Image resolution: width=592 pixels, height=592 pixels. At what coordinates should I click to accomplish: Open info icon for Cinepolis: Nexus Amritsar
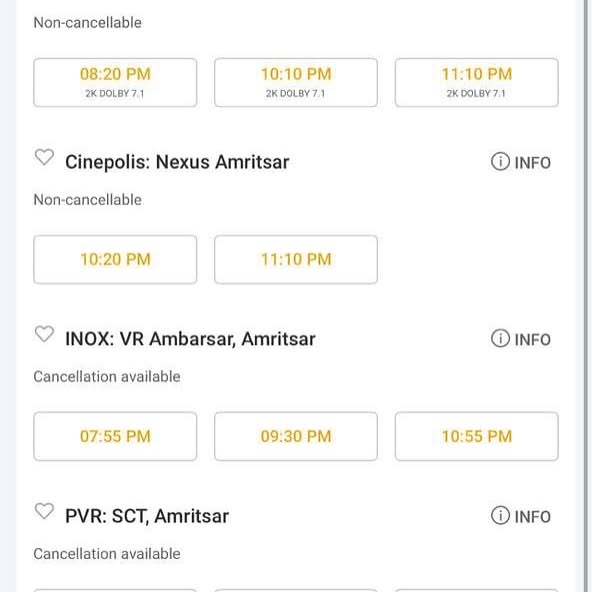(x=500, y=162)
